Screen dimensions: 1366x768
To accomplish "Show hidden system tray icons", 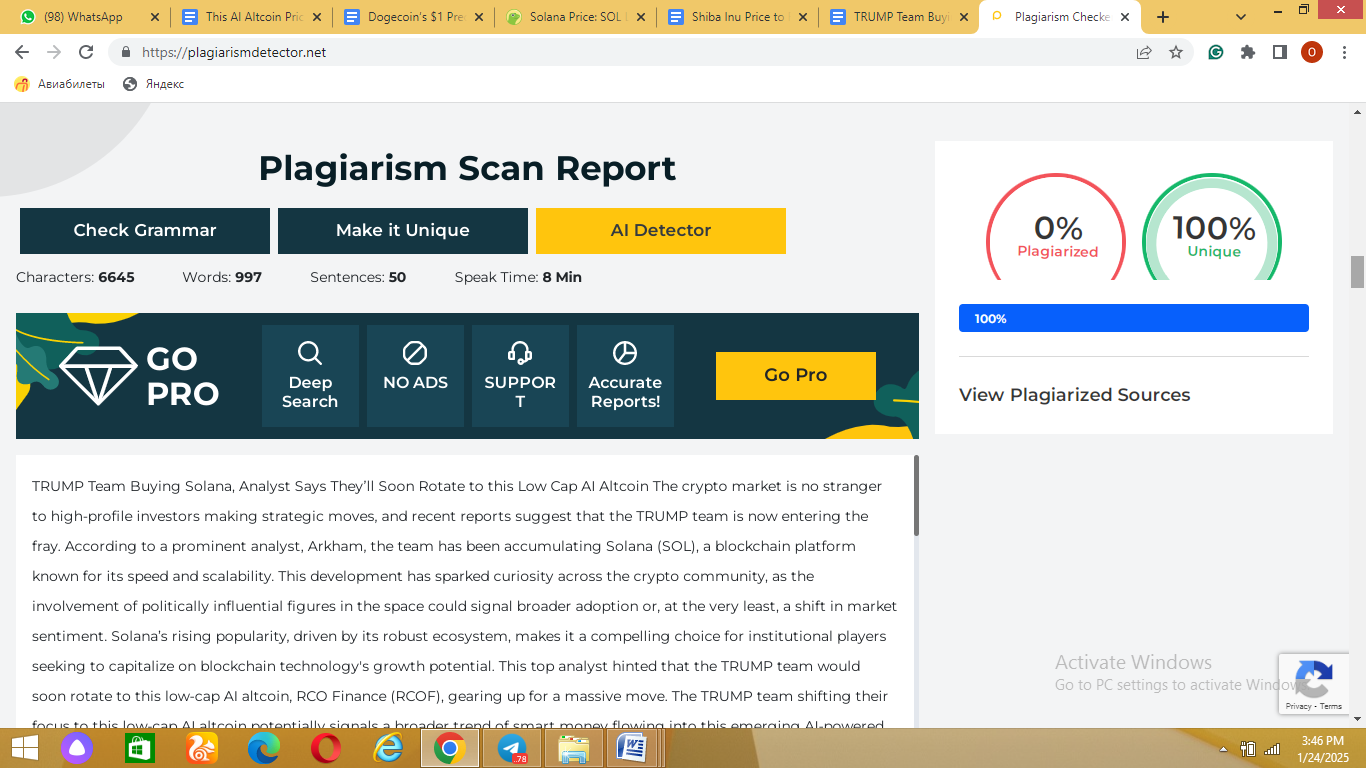I will tap(1223, 749).
